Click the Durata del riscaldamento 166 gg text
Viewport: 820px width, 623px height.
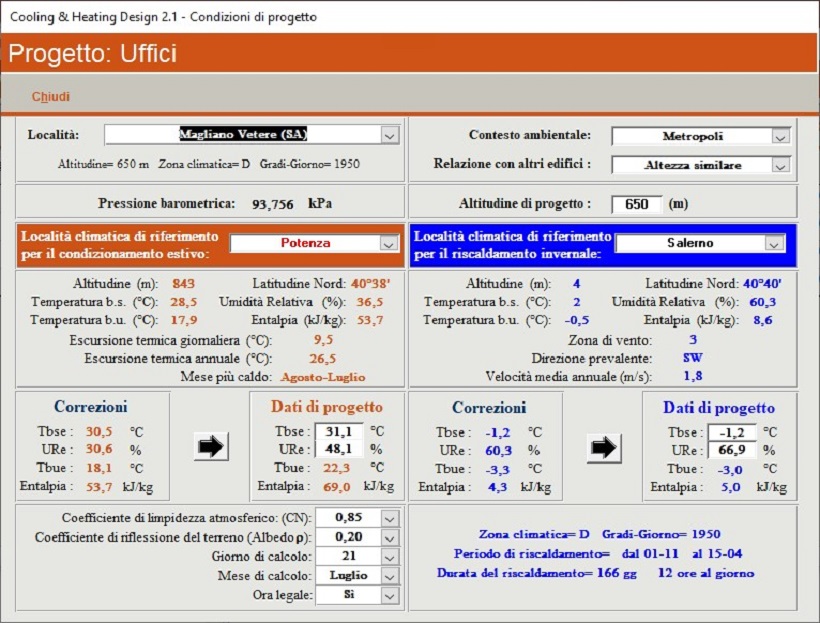[537, 573]
